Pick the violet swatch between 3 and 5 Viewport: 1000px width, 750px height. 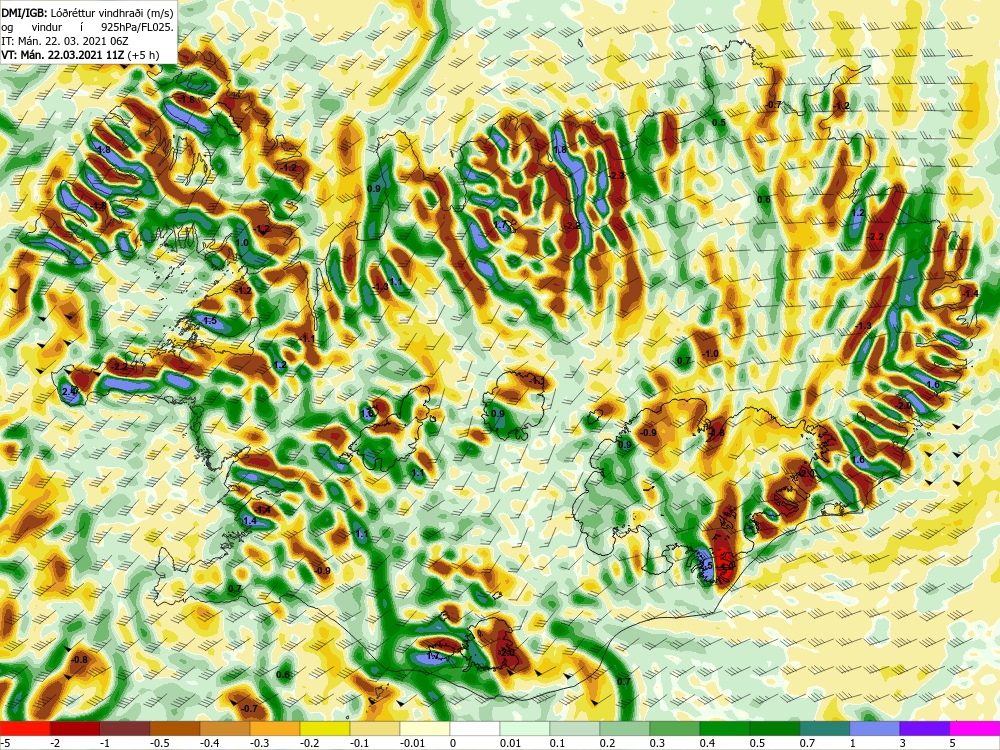[925, 728]
